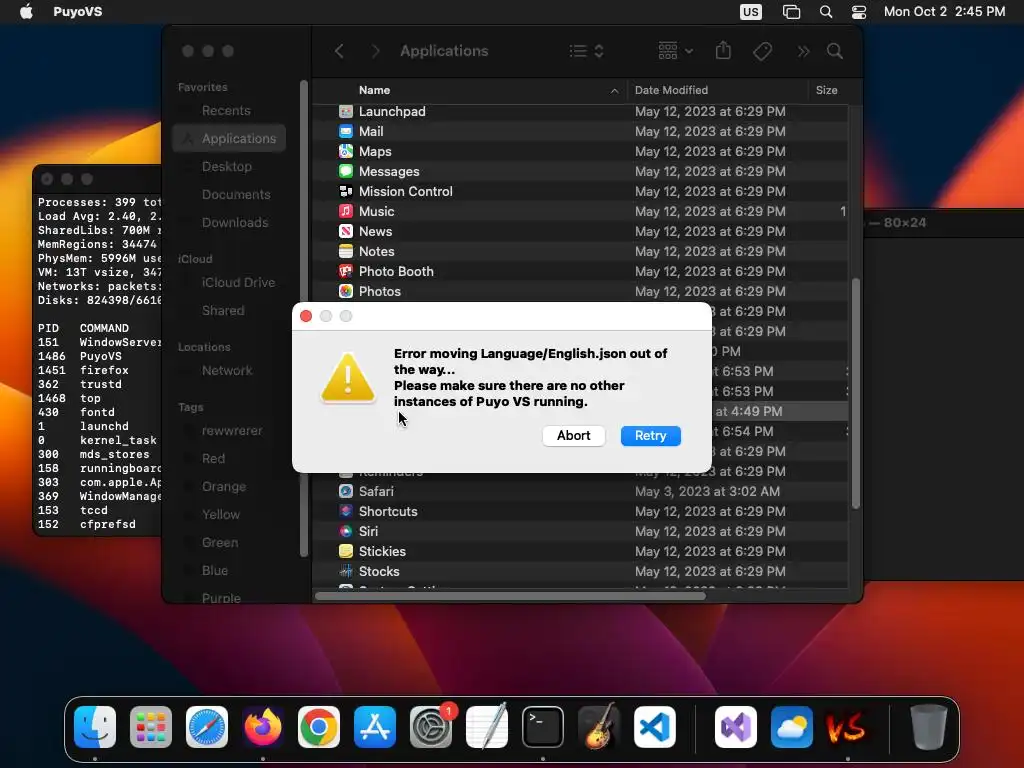Screen dimensions: 1024x768
Task: Select the Mission Control icon in list
Action: (x=346, y=191)
